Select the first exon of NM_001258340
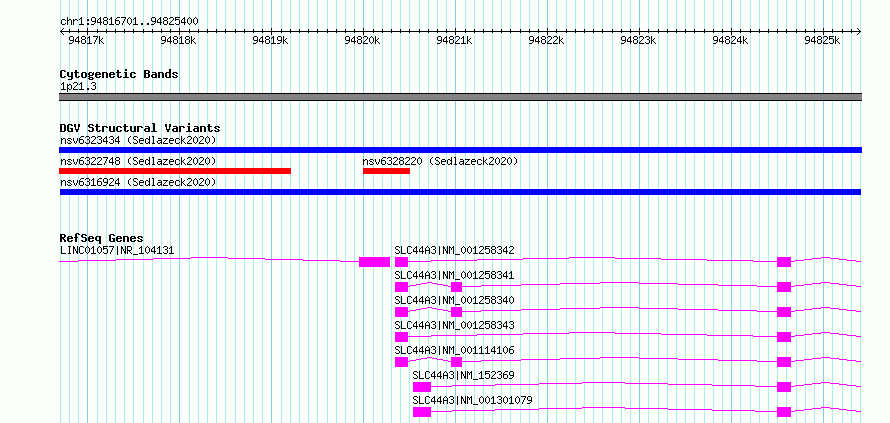 401,312
